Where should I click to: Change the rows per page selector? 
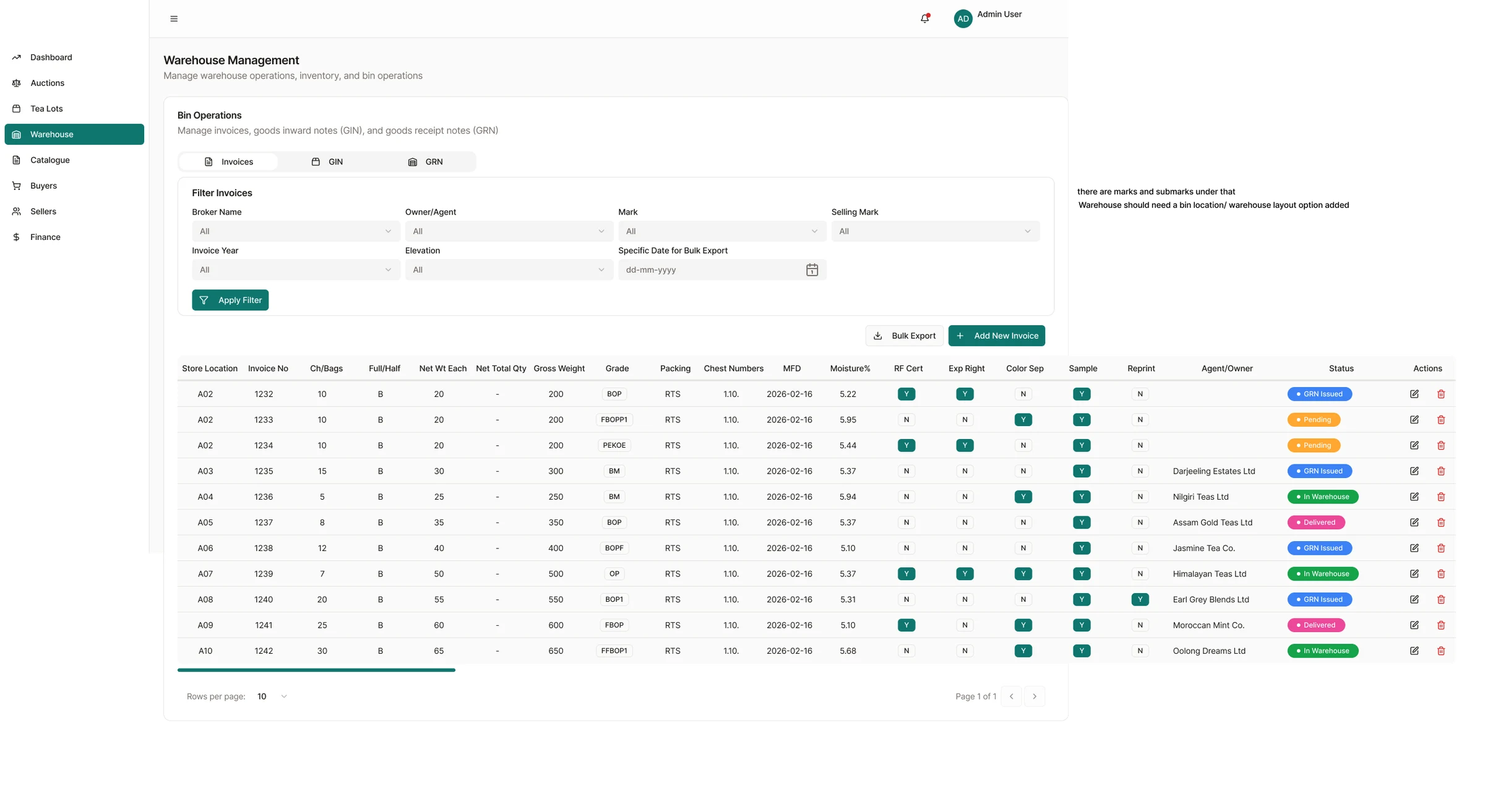pos(272,696)
